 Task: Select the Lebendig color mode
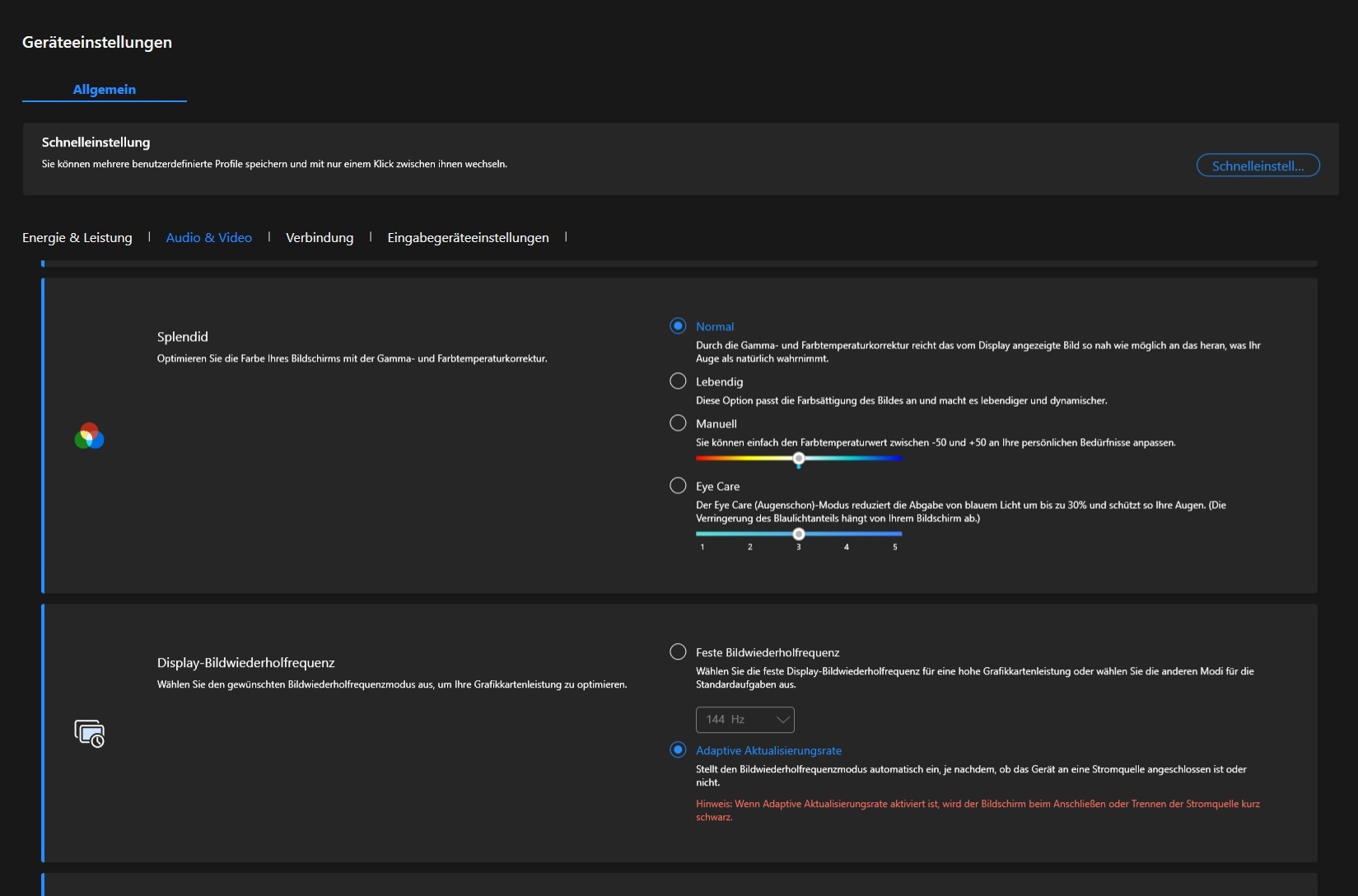(678, 381)
